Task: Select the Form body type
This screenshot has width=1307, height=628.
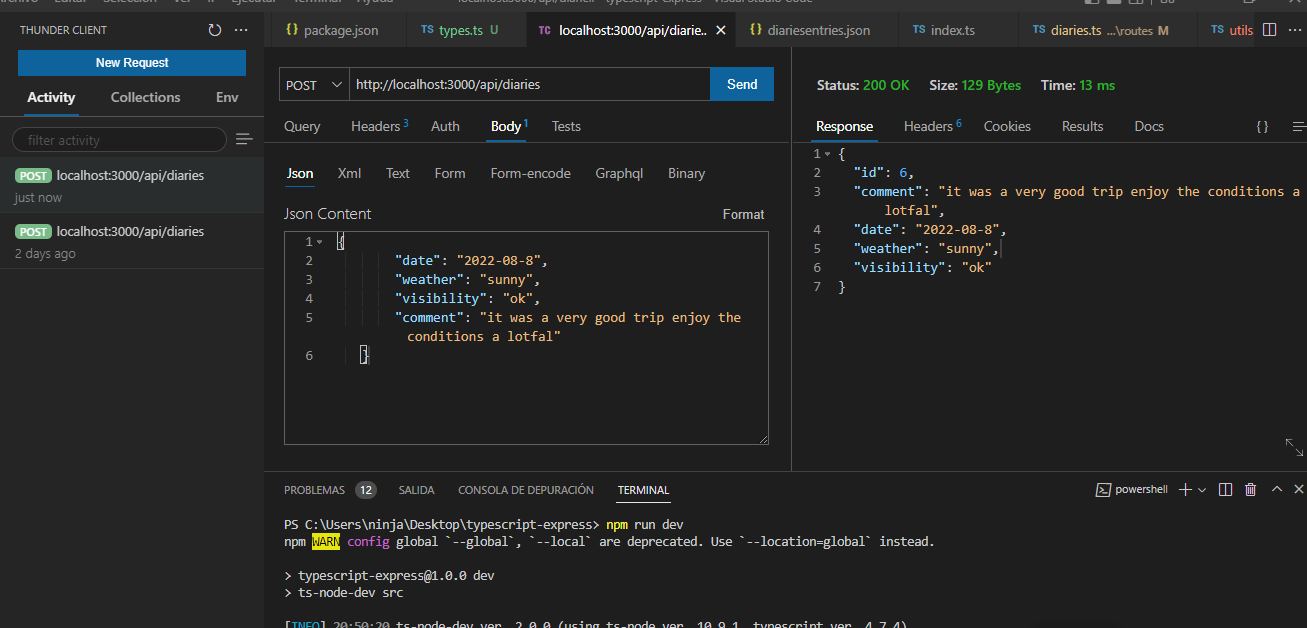Action: tap(450, 173)
